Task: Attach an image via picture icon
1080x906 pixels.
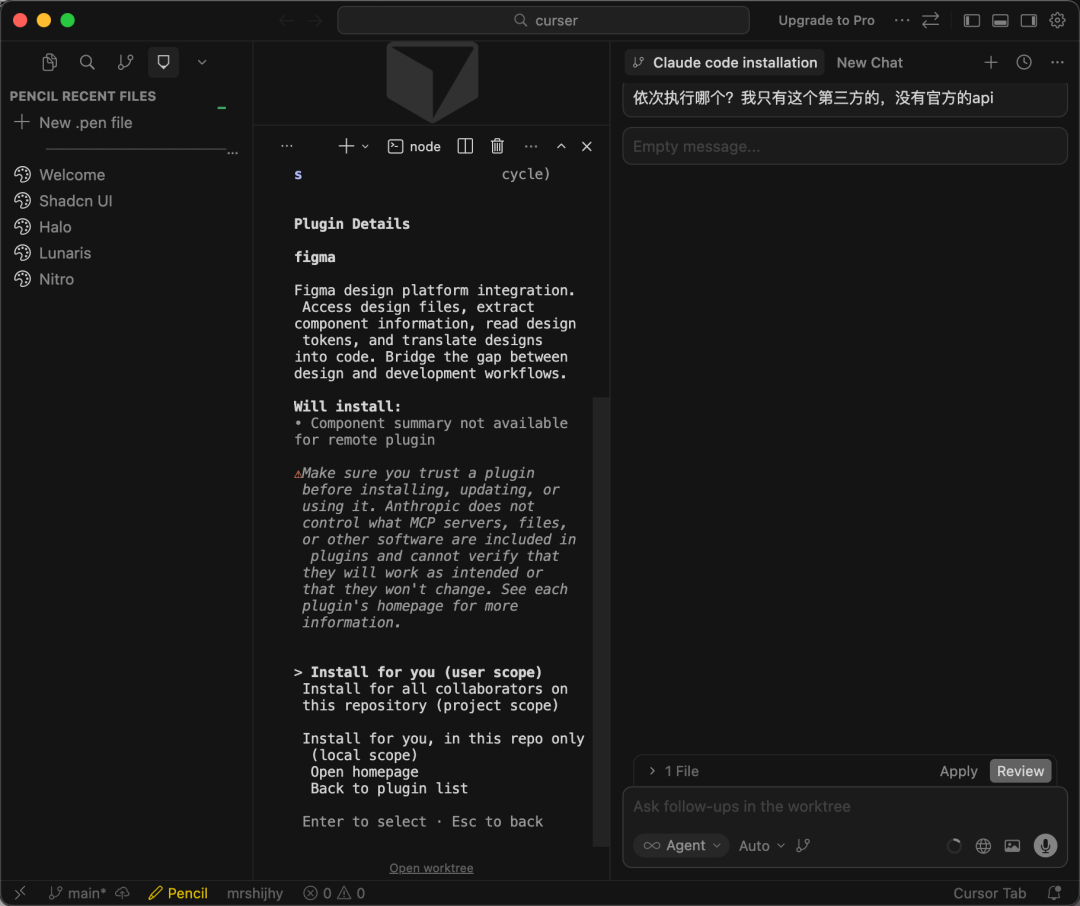Action: 1012,845
